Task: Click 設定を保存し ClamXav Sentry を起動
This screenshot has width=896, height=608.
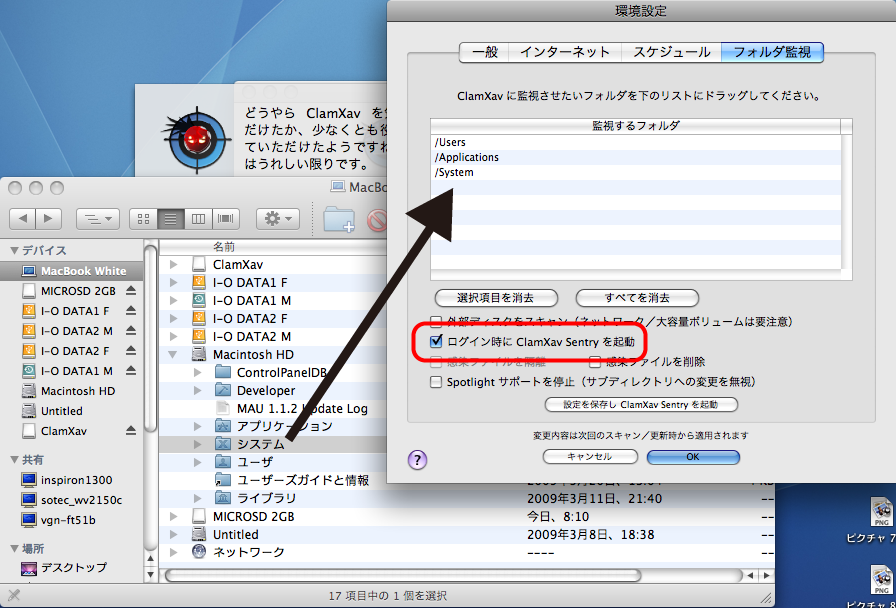Action: point(641,405)
